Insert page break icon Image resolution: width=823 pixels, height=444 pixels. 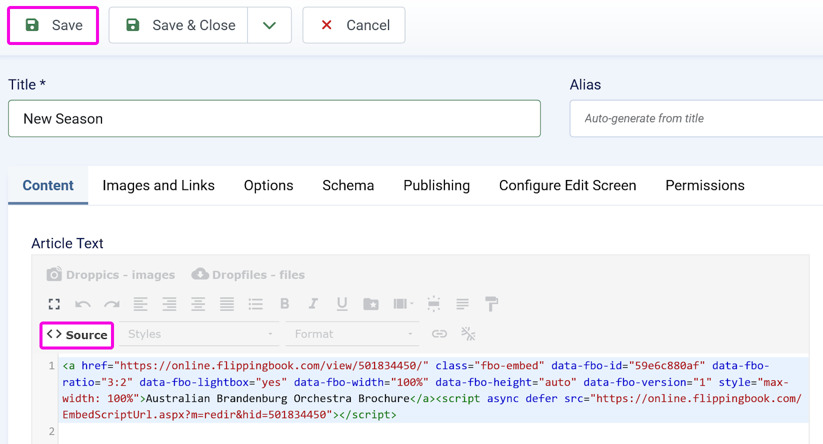pyautogui.click(x=434, y=304)
